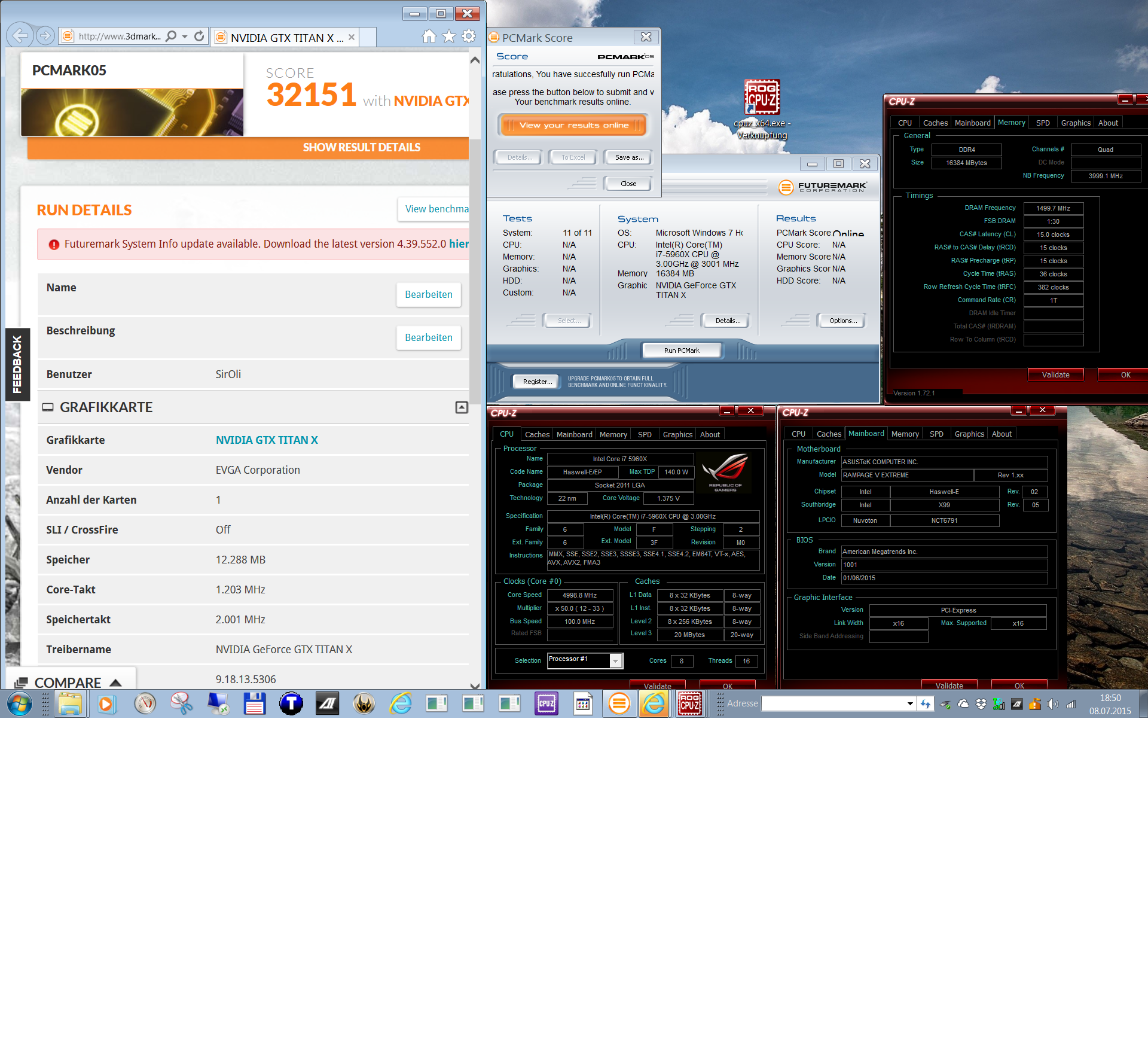
Task: Click the Register button in PCMark05
Action: (538, 382)
